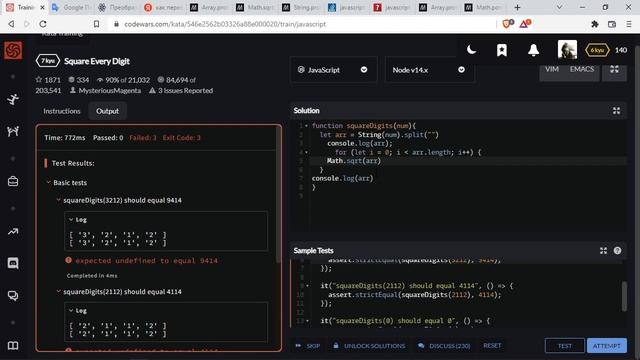
Task: Open the Codewars logo home link
Action: click(x=13, y=51)
